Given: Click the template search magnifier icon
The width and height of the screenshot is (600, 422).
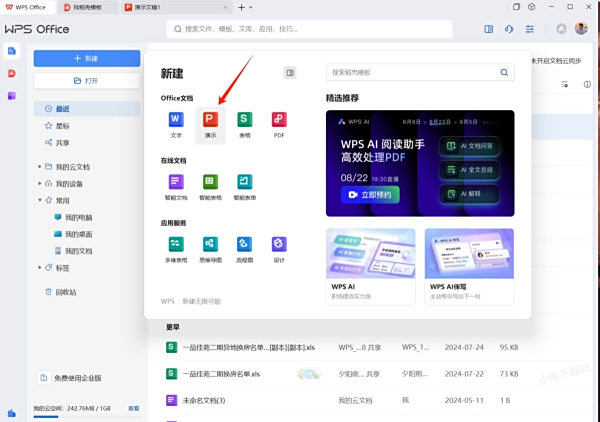Looking at the screenshot, I should coord(504,72).
